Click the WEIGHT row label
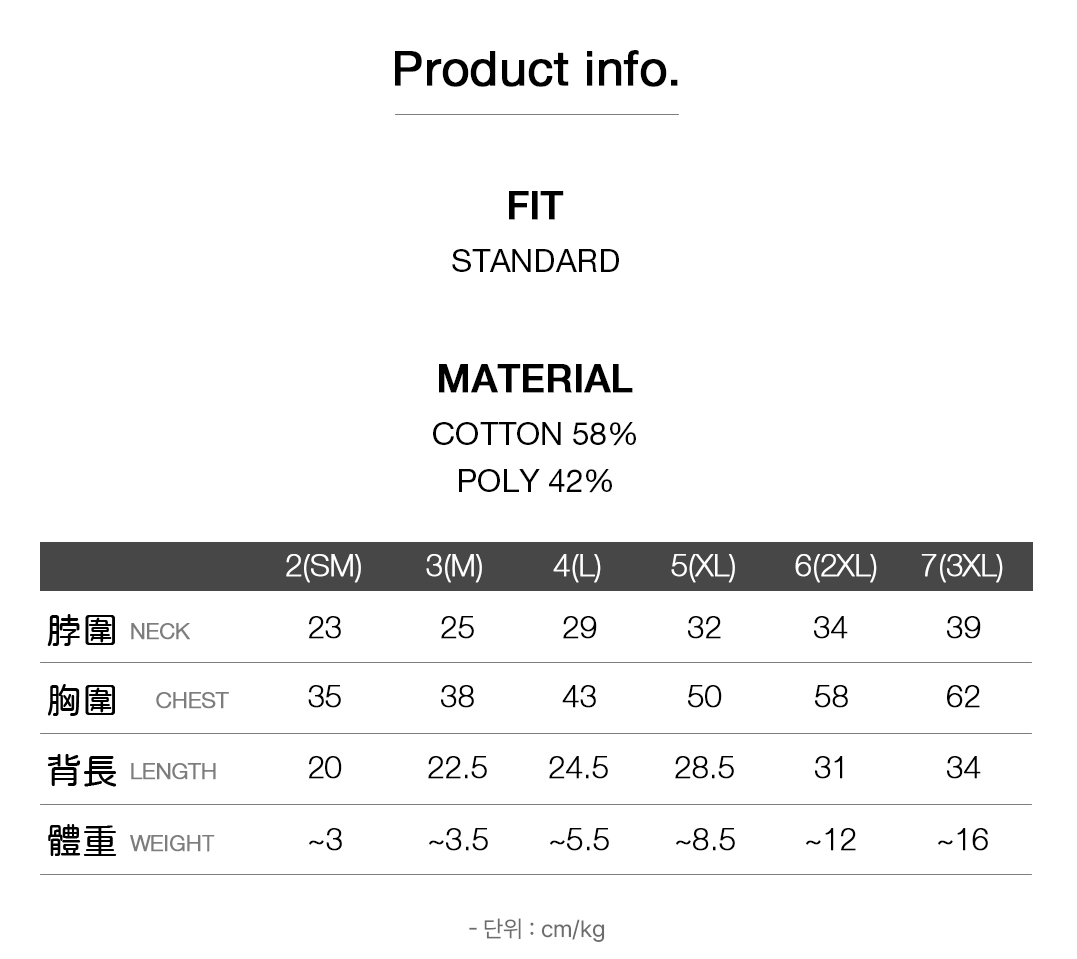This screenshot has width=1077, height=959. point(172,844)
